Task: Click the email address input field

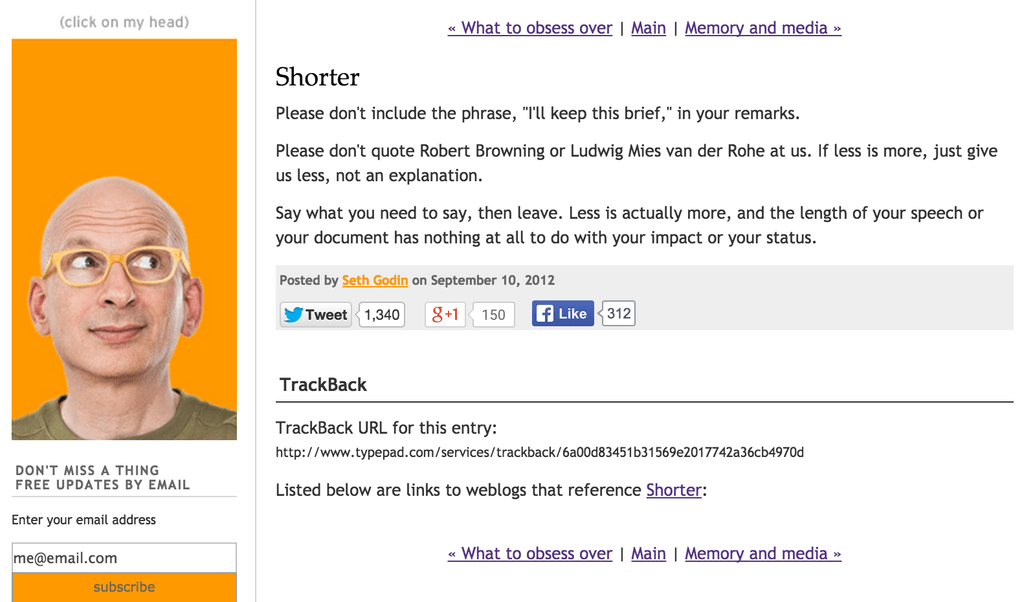Action: (x=124, y=558)
